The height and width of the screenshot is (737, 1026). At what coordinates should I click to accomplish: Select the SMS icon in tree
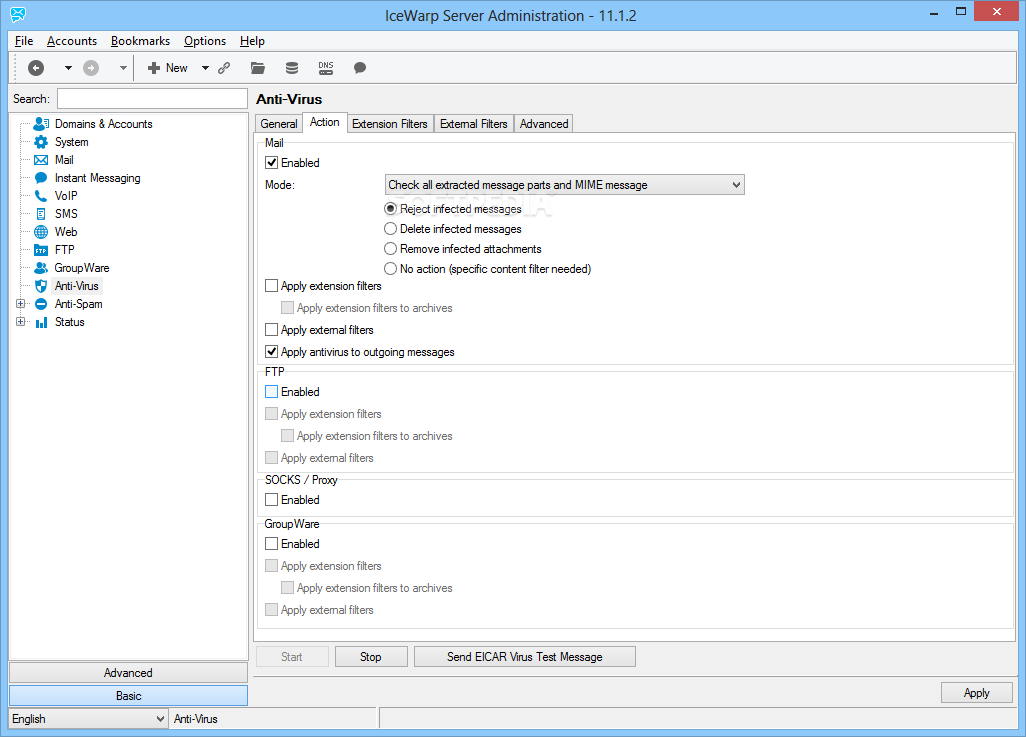pos(41,214)
